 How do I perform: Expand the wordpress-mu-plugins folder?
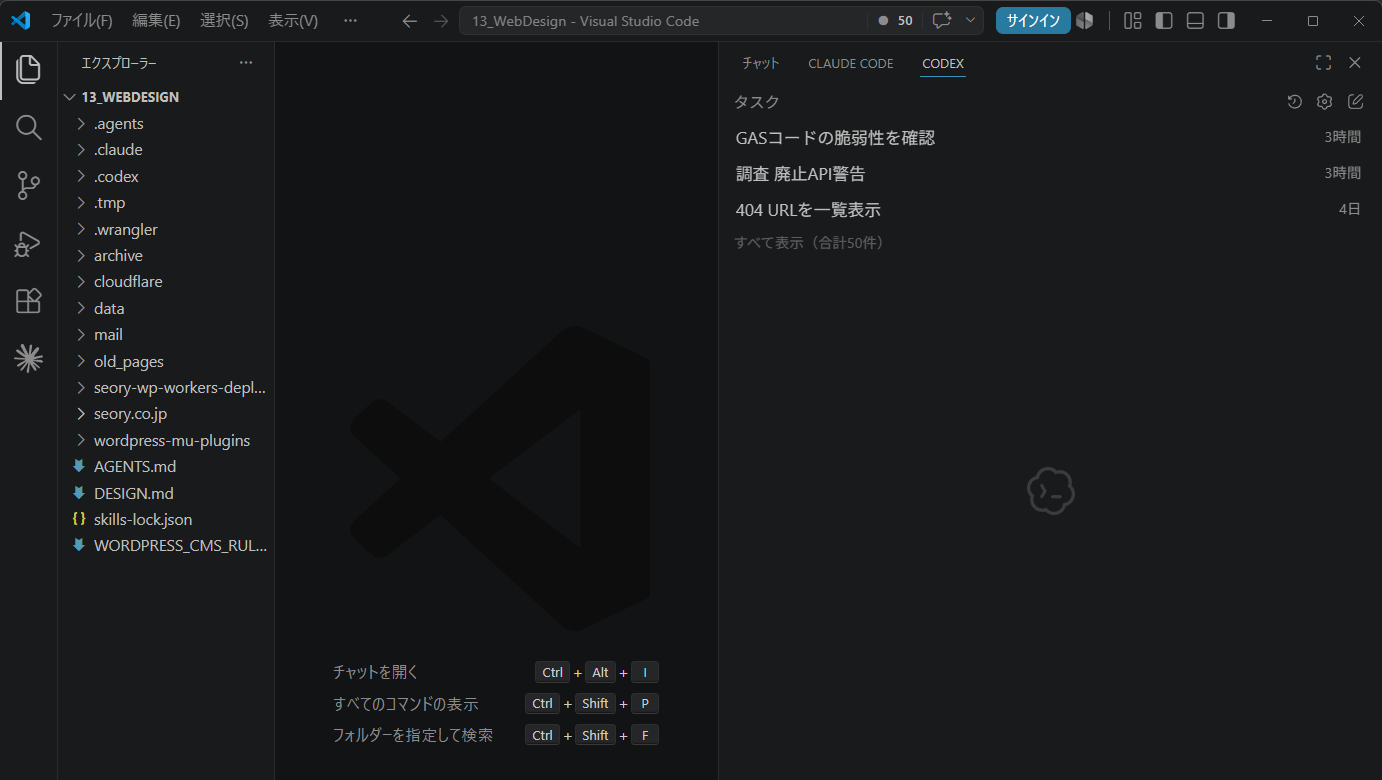(166, 440)
